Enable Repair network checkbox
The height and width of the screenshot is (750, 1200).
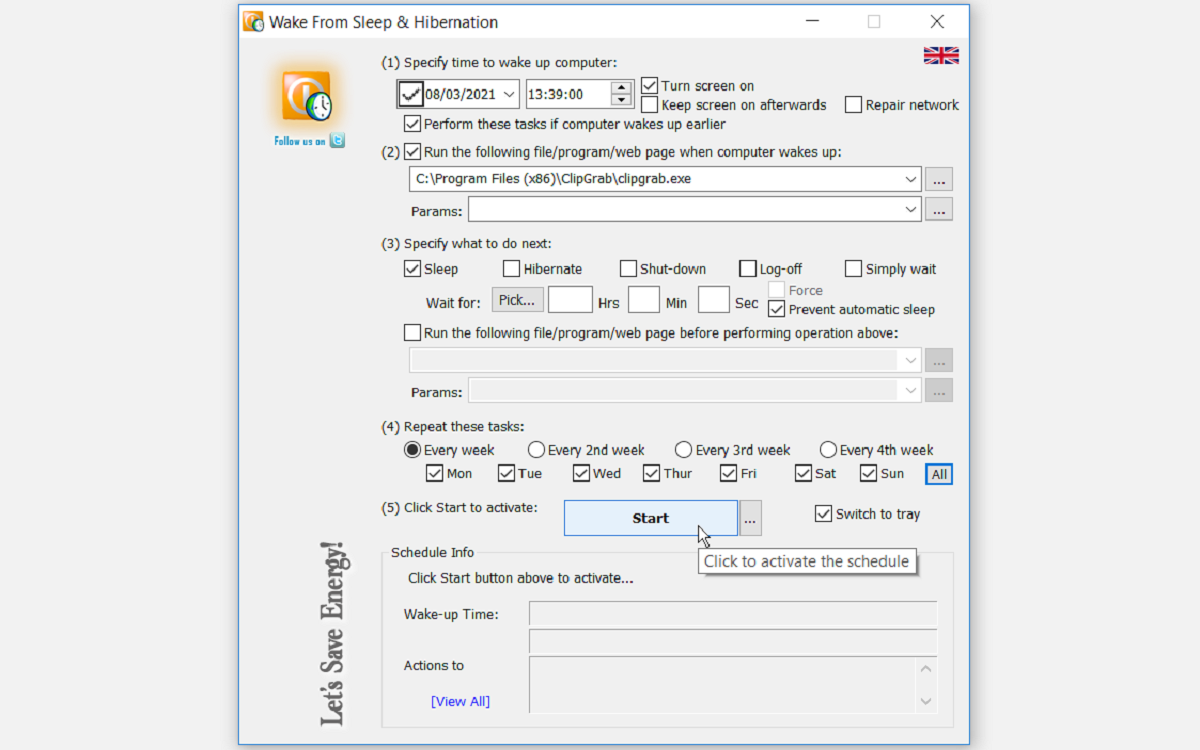pyautogui.click(x=853, y=104)
